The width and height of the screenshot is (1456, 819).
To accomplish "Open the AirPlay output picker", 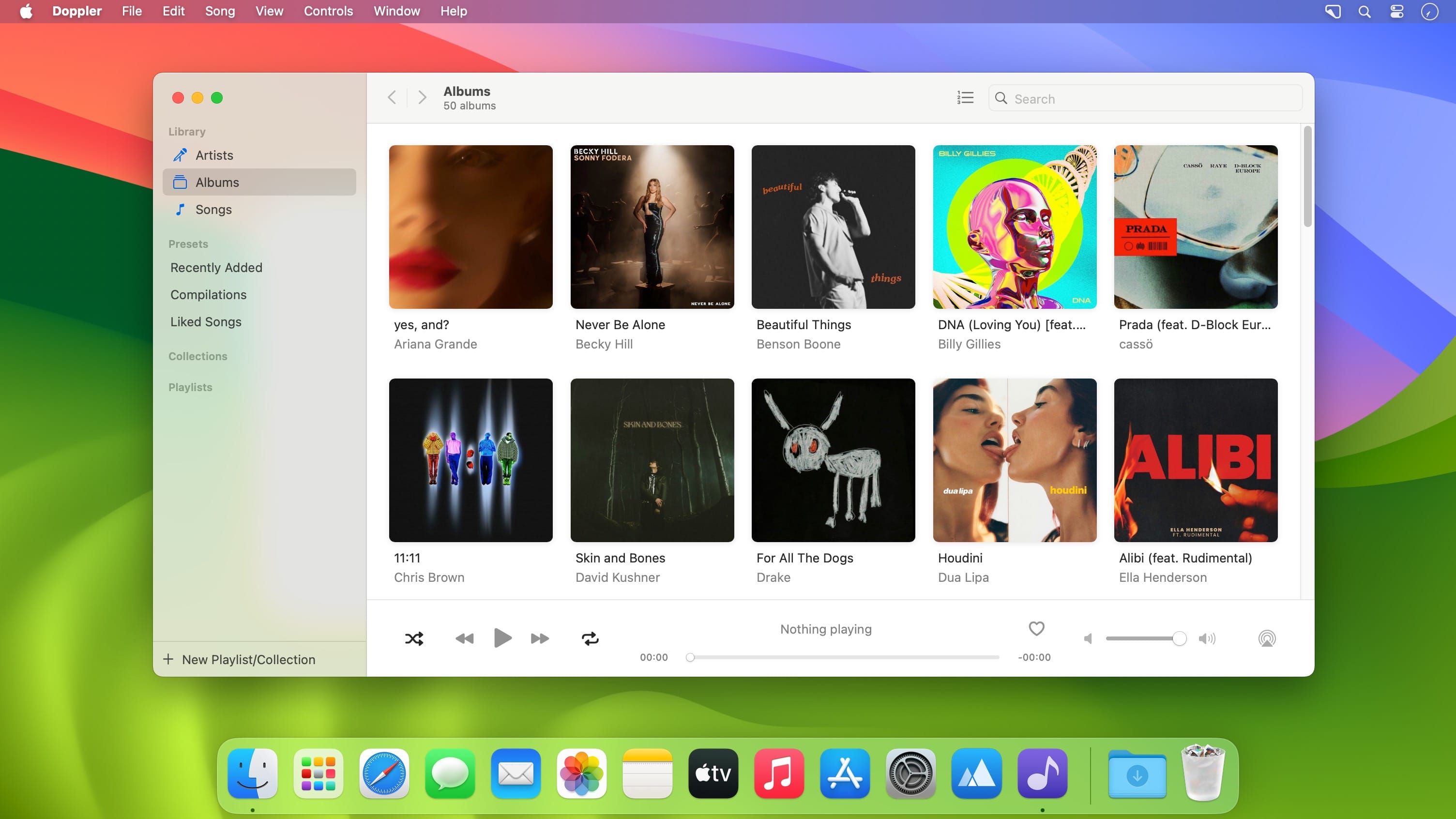I will (1267, 639).
